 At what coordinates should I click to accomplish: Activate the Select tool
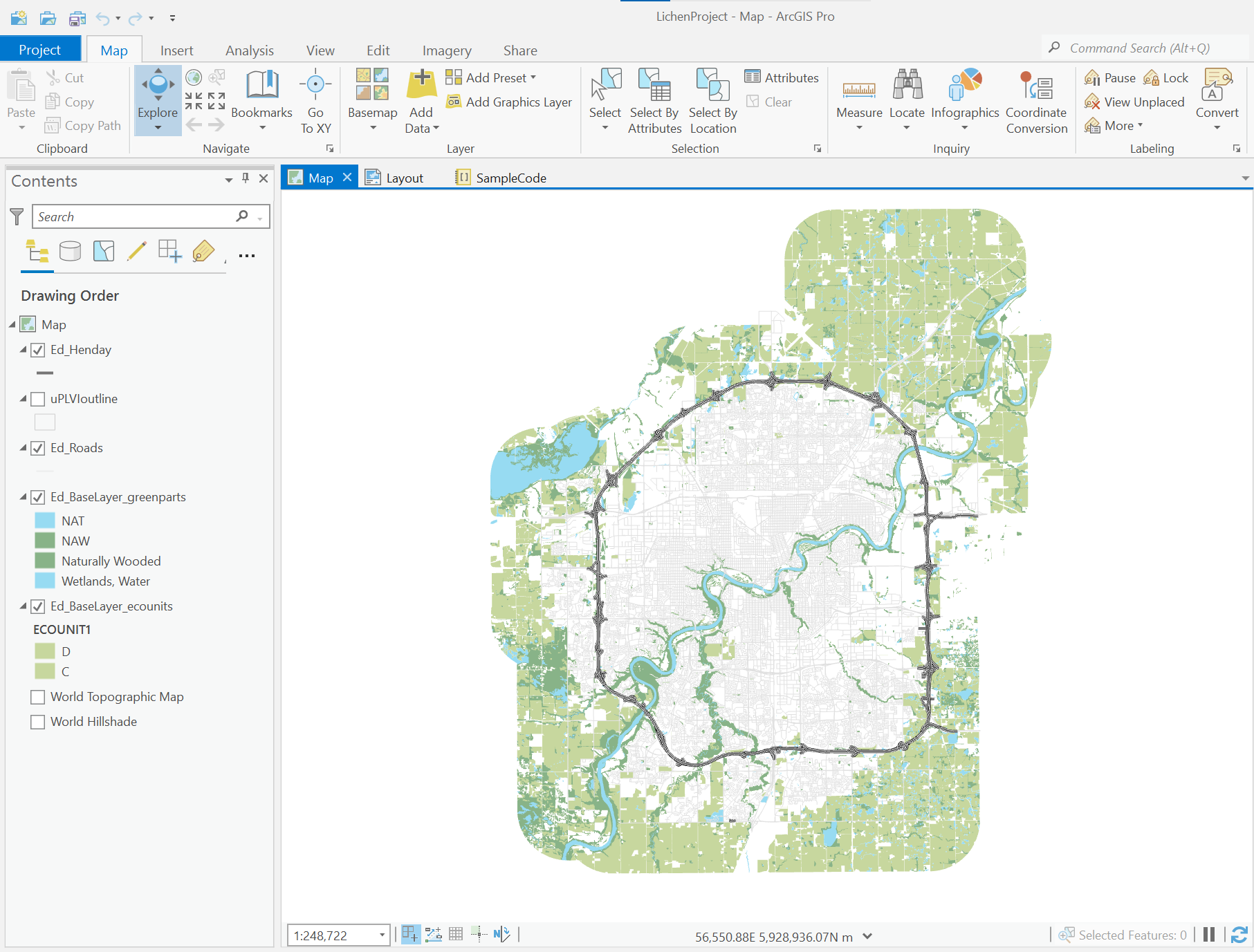605,100
